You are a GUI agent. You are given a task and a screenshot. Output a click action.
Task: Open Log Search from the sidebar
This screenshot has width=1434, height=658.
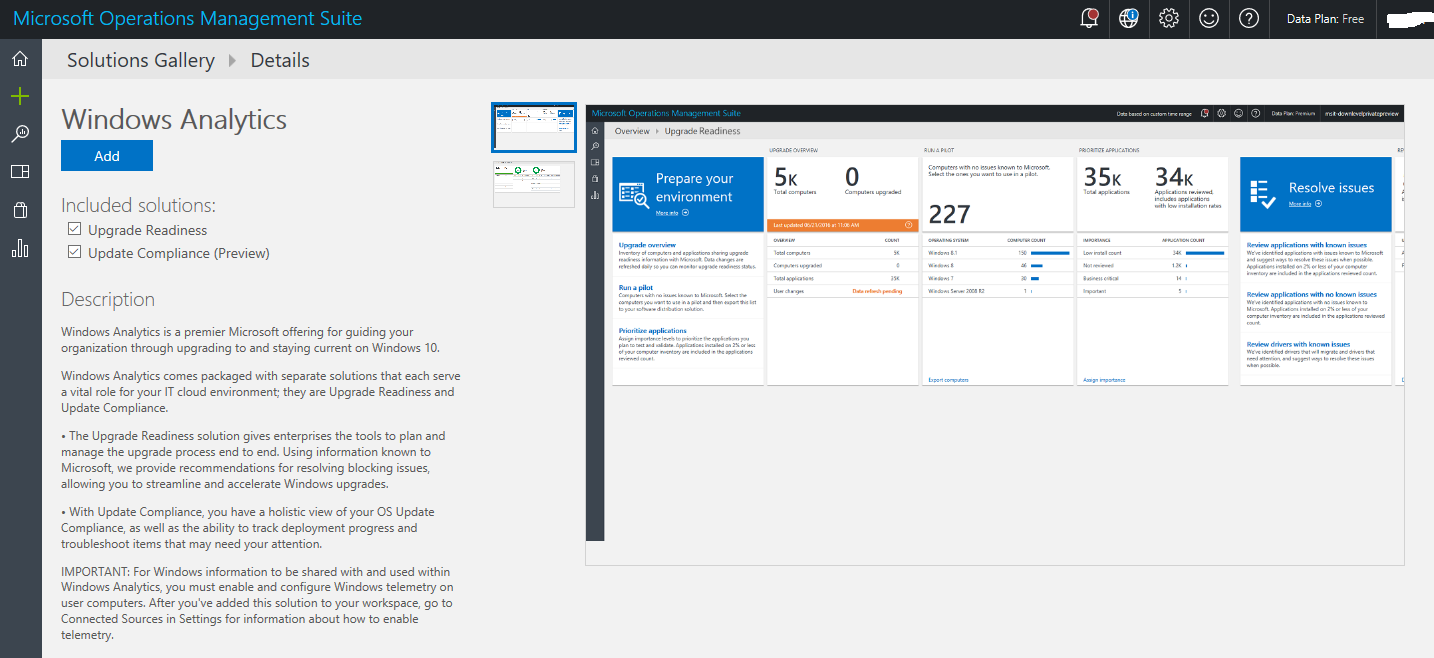point(19,133)
